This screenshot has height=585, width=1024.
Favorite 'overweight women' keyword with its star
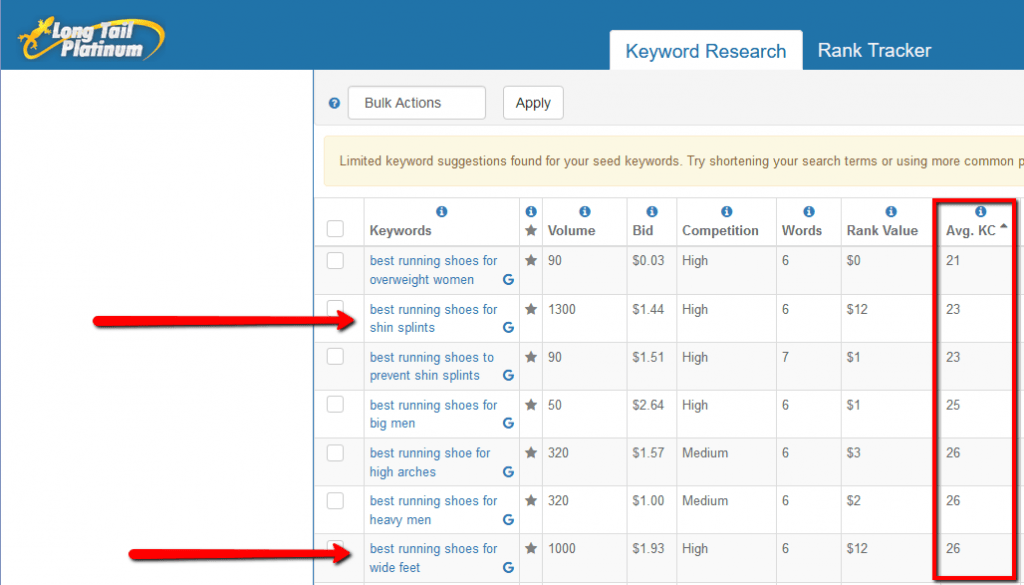click(531, 261)
